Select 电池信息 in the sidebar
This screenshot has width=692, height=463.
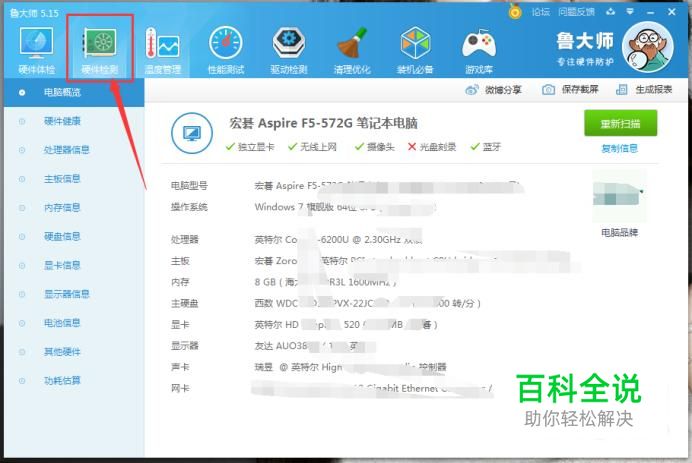[x=74, y=323]
